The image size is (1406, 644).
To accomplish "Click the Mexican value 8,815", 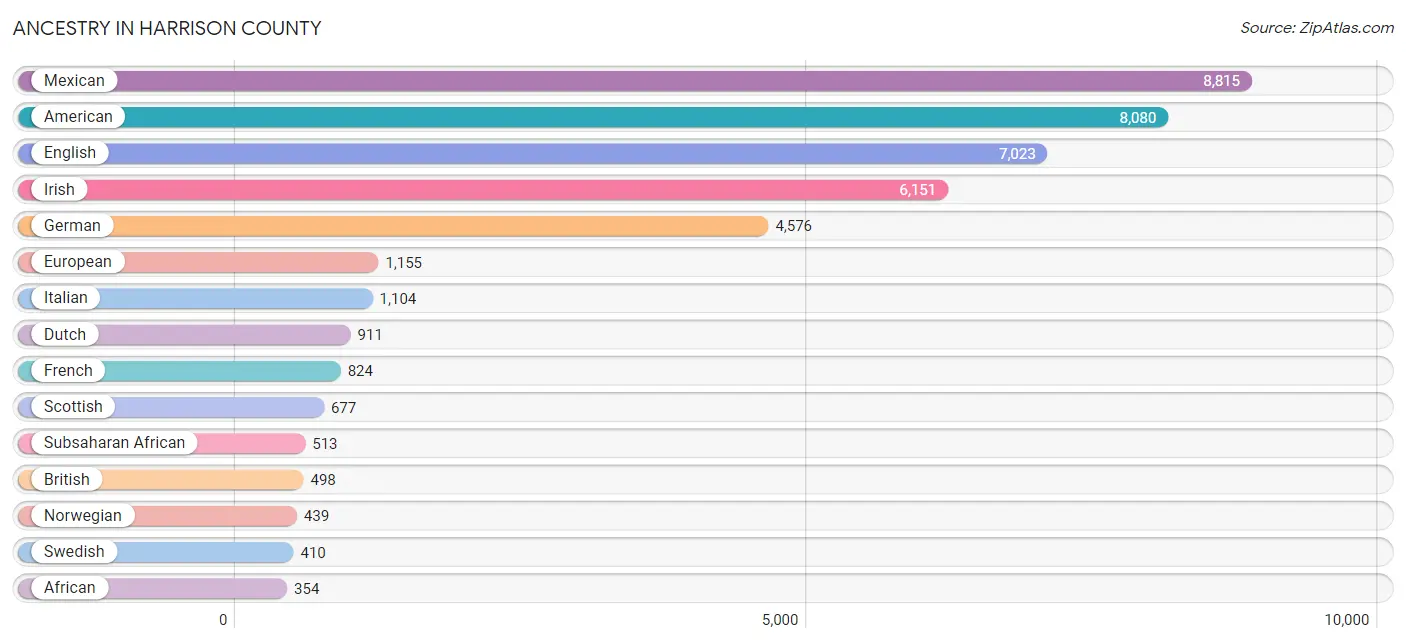I will pyautogui.click(x=1221, y=81).
